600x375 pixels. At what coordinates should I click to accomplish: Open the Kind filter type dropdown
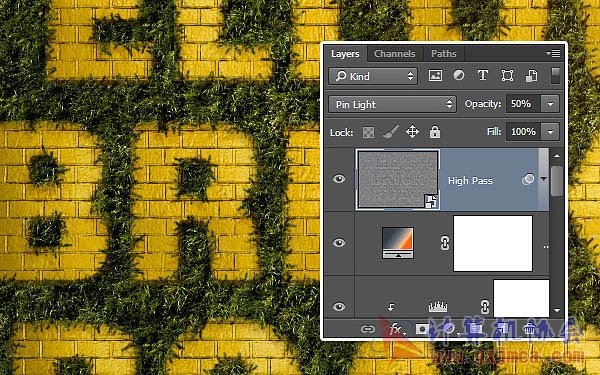pos(373,76)
